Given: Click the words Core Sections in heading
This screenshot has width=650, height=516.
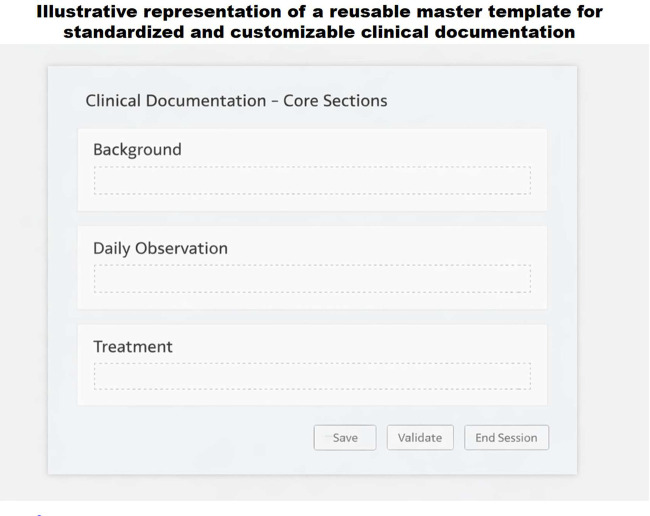Looking at the screenshot, I should (335, 101).
